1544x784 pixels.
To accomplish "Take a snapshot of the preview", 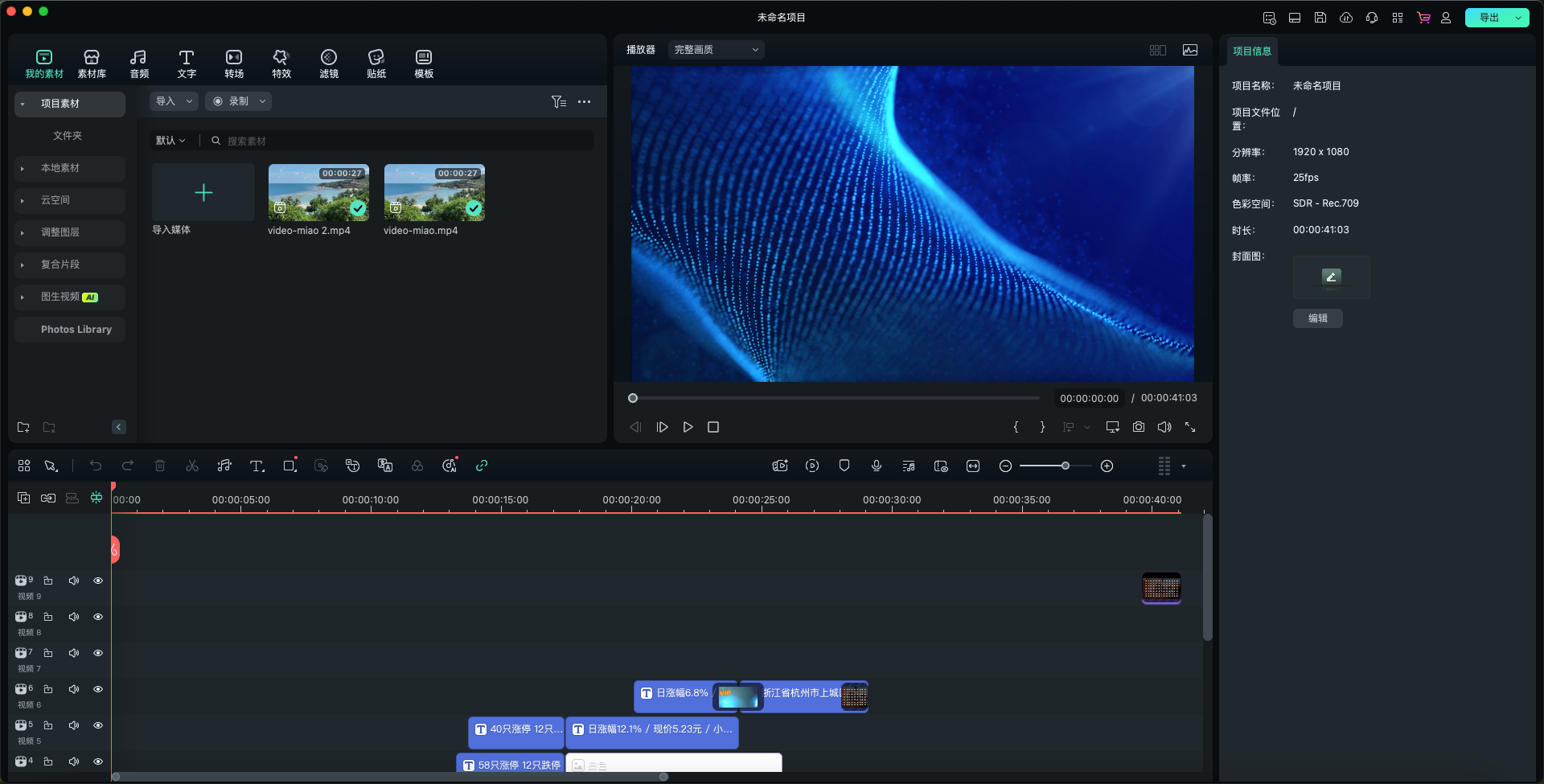I will [x=1139, y=427].
